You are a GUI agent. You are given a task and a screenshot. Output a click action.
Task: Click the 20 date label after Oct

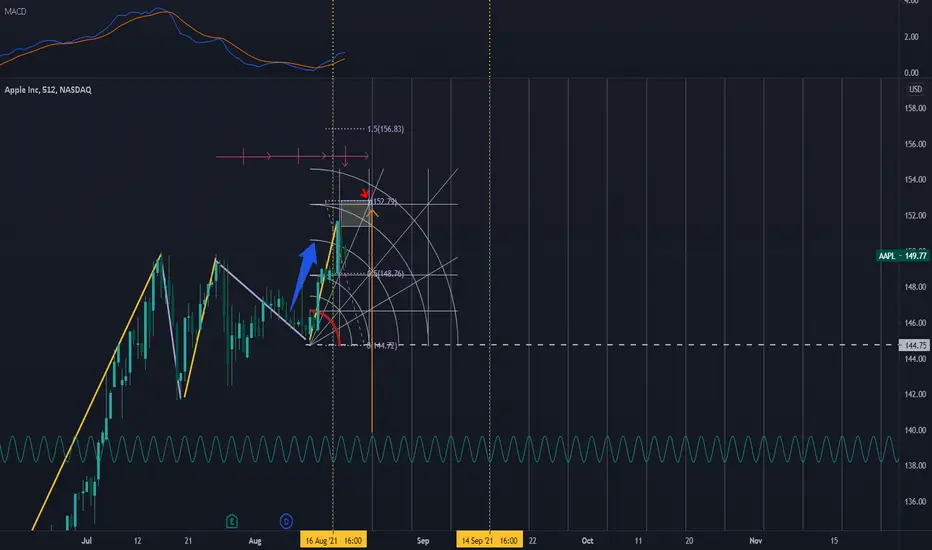689,540
